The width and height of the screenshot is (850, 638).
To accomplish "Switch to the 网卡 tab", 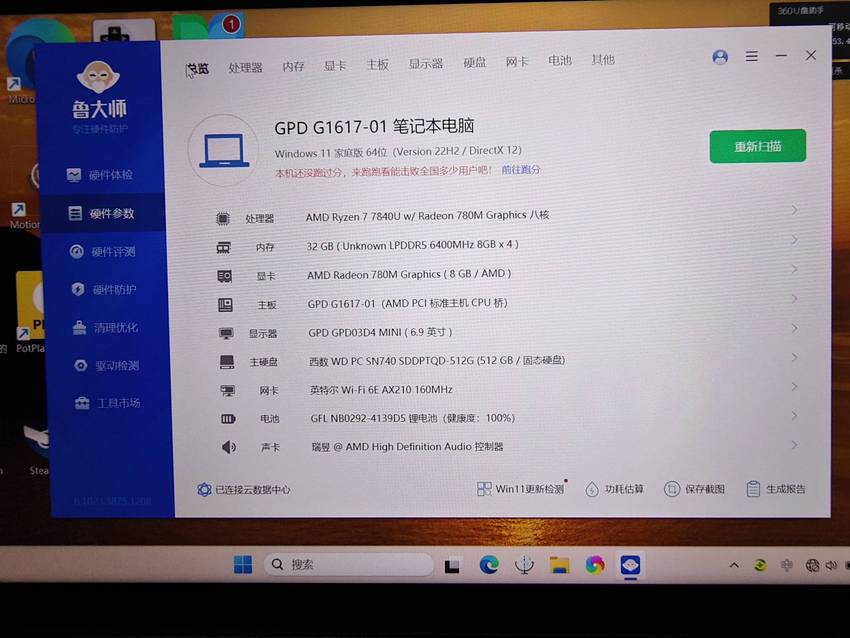I will 517,61.
